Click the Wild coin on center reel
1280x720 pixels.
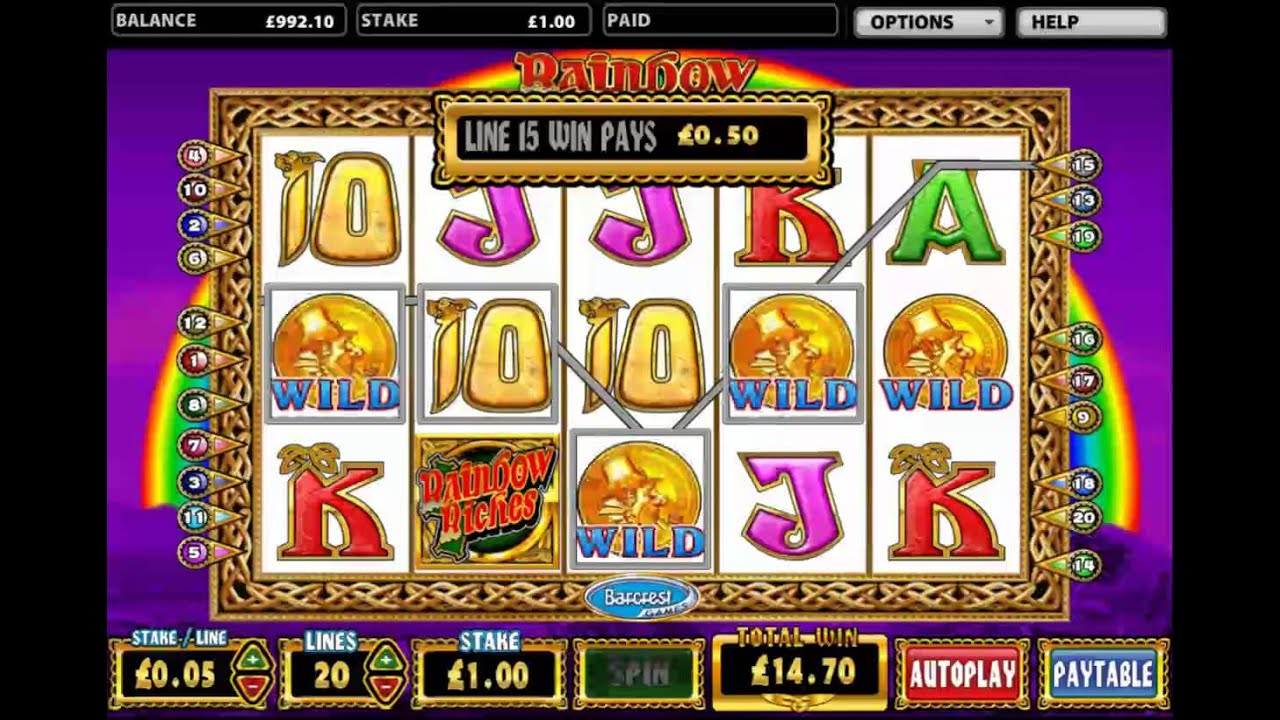pyautogui.click(x=640, y=501)
